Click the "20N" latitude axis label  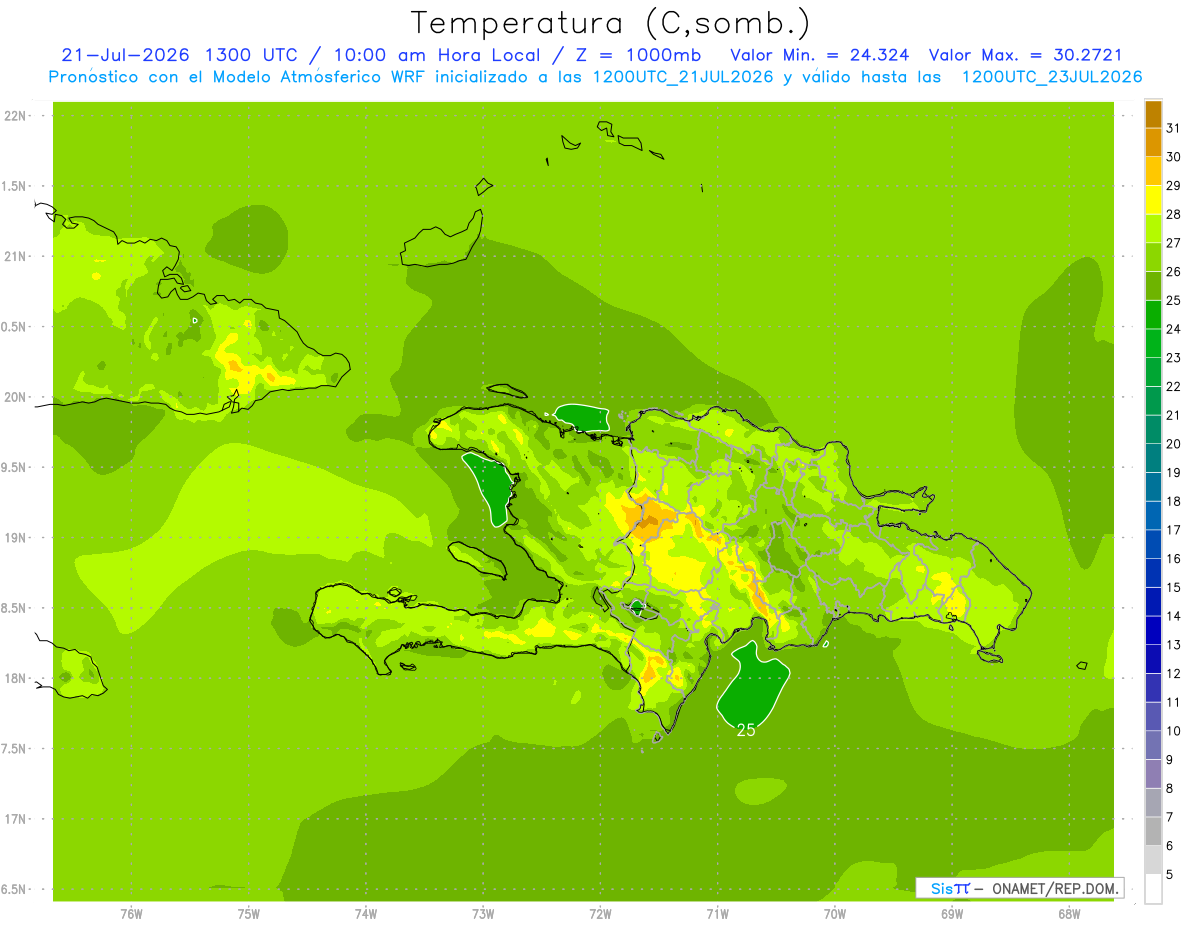[15, 397]
